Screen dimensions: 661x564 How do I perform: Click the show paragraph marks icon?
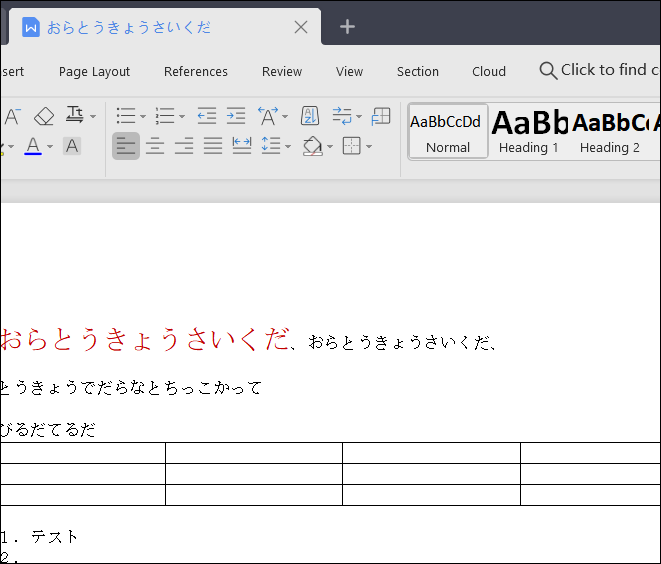(x=342, y=116)
